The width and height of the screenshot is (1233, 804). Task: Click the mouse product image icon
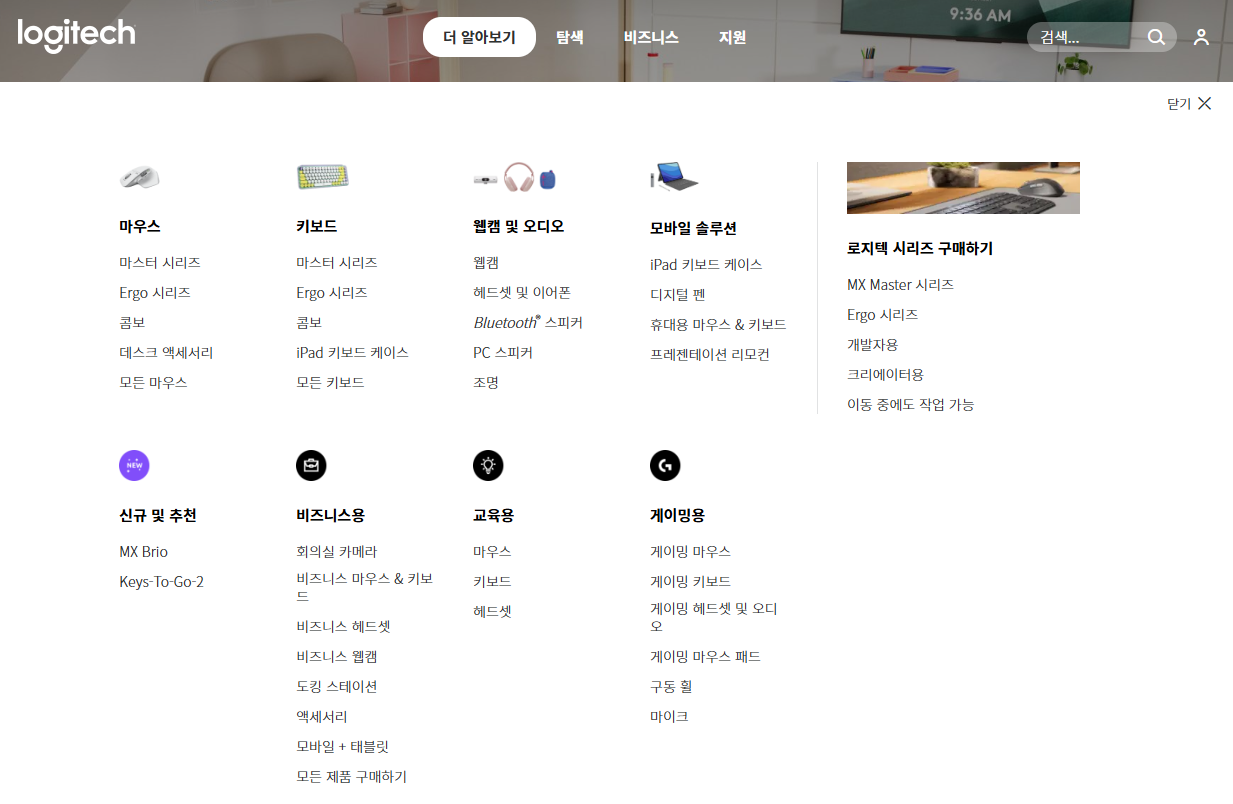pyautogui.click(x=139, y=177)
